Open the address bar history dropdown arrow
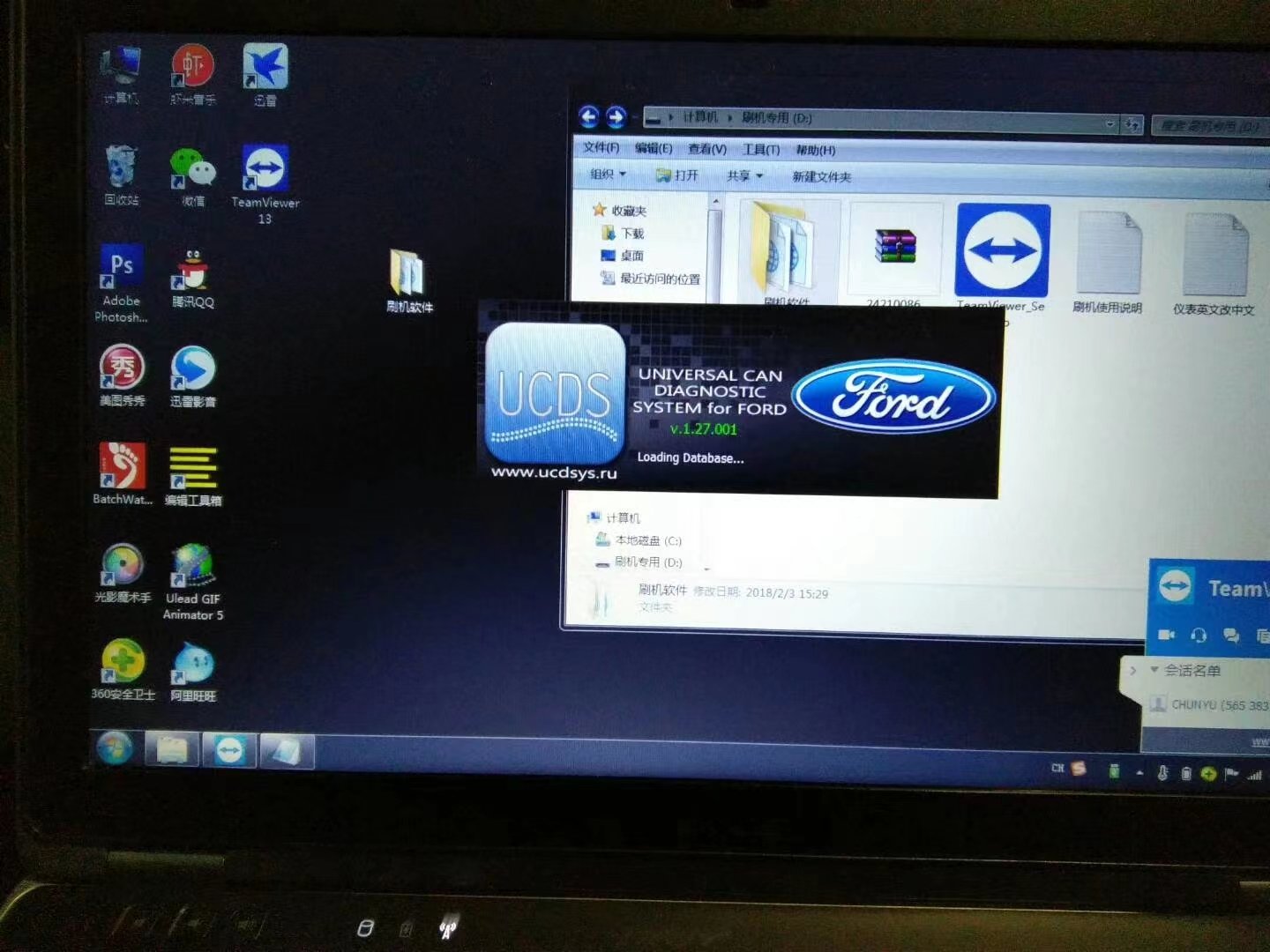This screenshot has height=952, width=1270. [1110, 124]
